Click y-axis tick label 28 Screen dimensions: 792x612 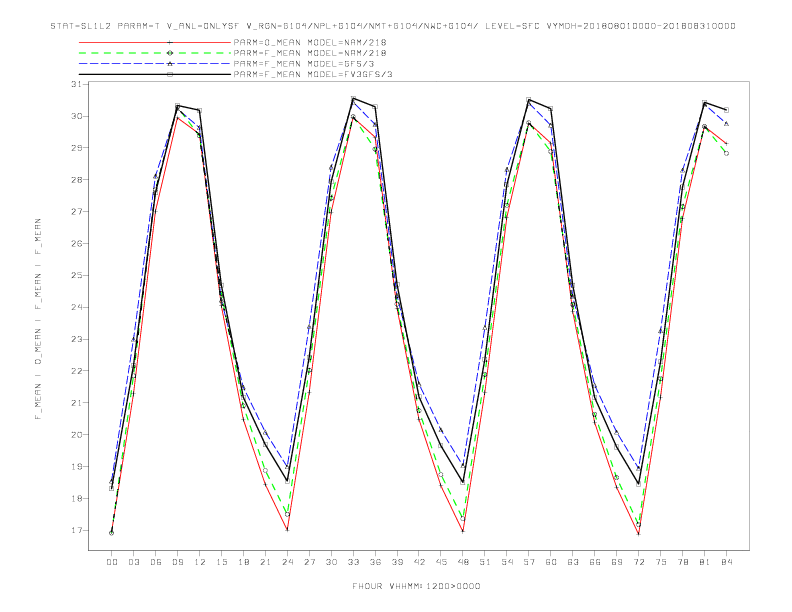pos(76,180)
